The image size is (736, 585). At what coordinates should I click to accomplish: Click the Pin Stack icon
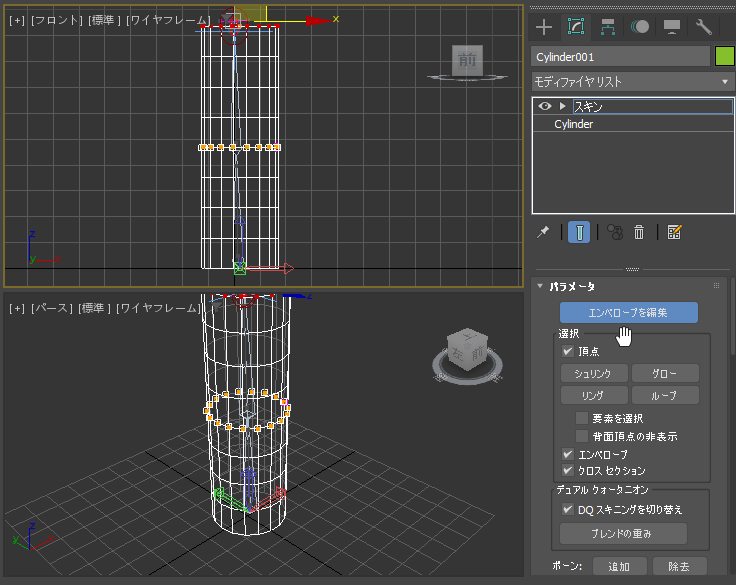point(543,232)
